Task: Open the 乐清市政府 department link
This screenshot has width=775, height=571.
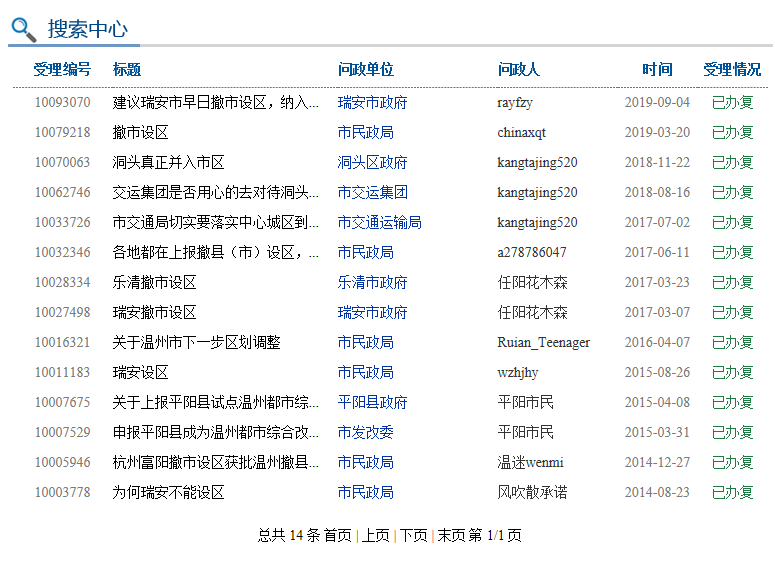Action: click(x=372, y=282)
